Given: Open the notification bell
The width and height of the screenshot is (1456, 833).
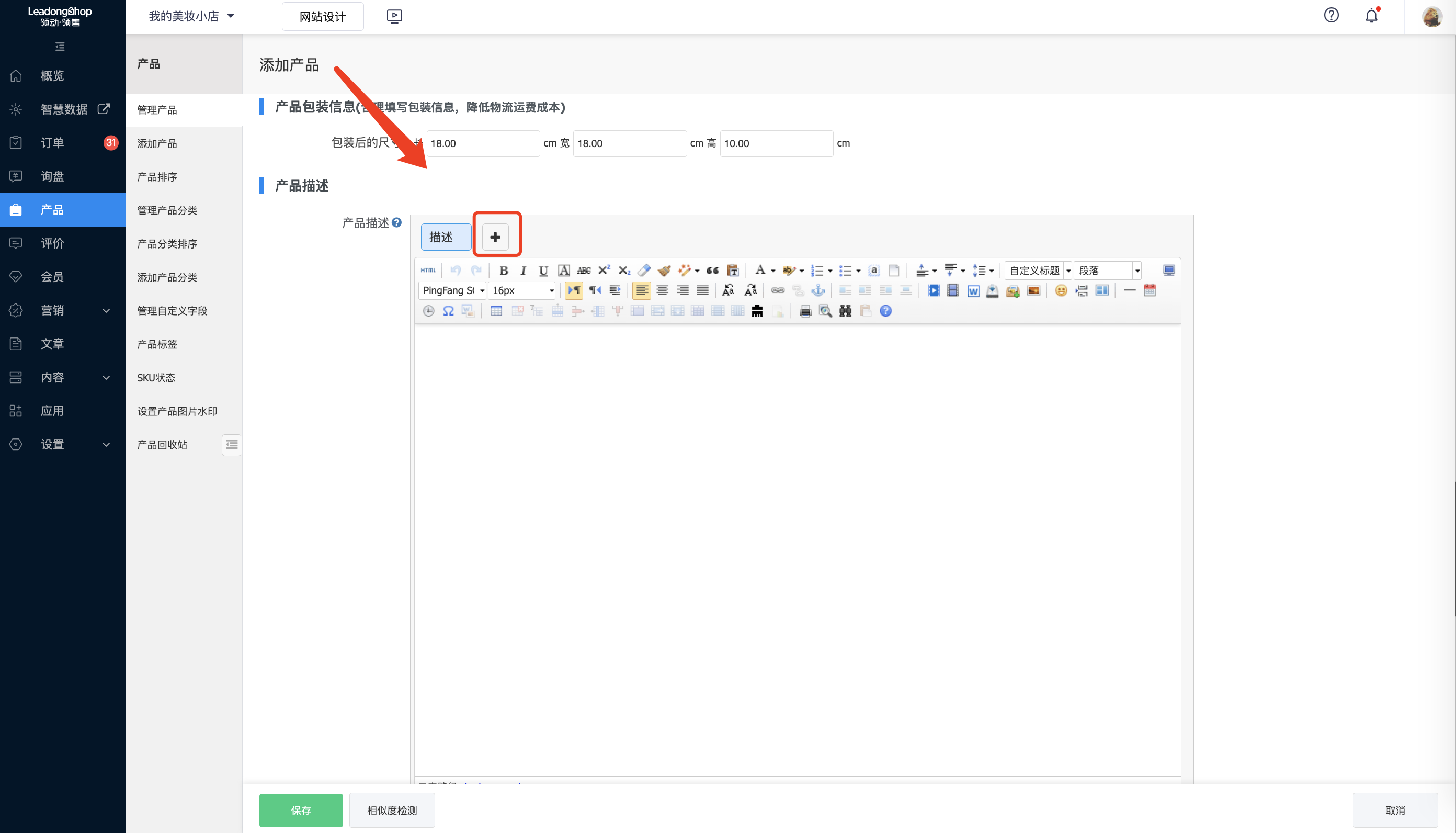Looking at the screenshot, I should click(x=1371, y=16).
